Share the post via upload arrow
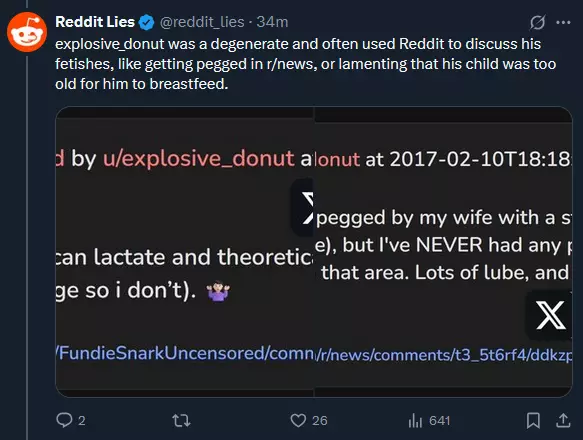This screenshot has width=583, height=440. (x=563, y=420)
